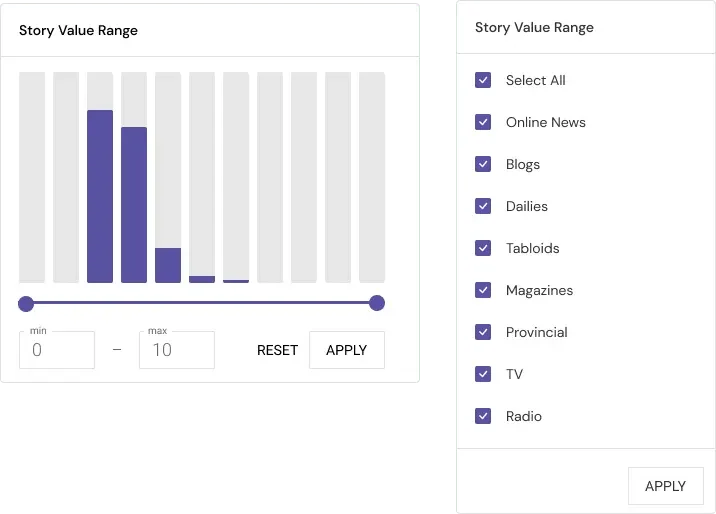Click APPLY next to the RESET button

click(346, 350)
